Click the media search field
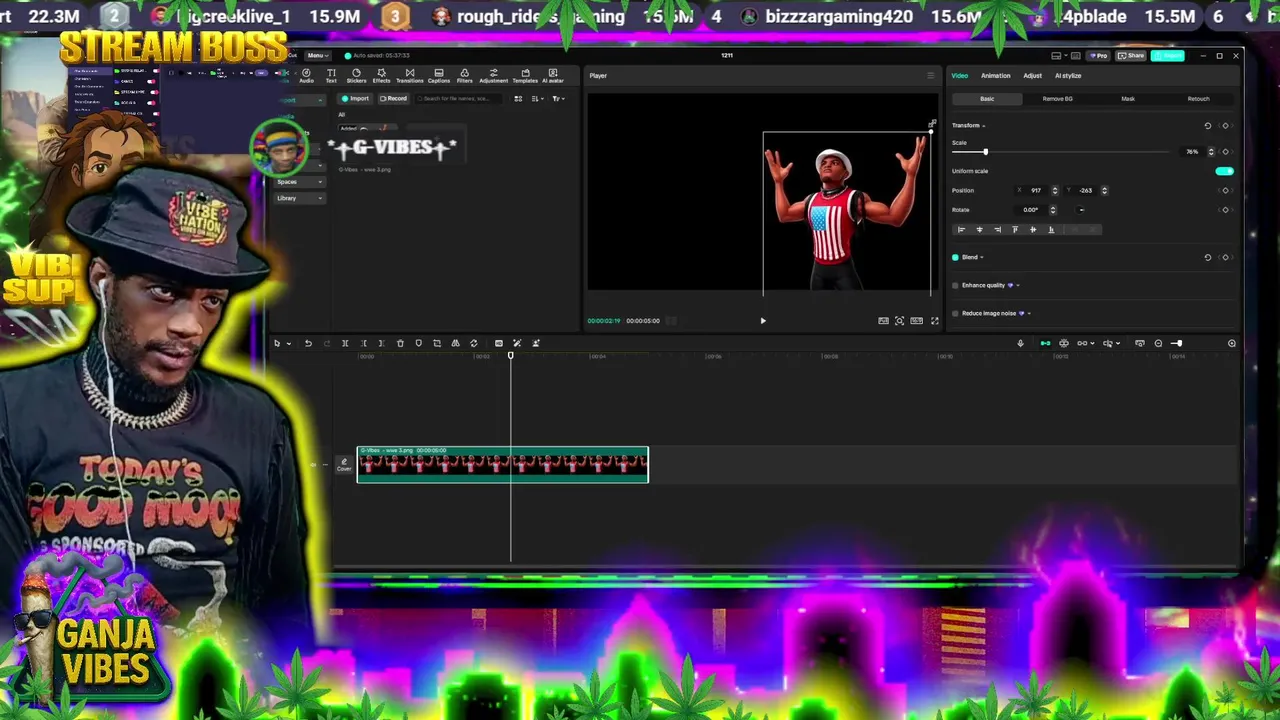Screen dimensions: 1280x720 460,98
